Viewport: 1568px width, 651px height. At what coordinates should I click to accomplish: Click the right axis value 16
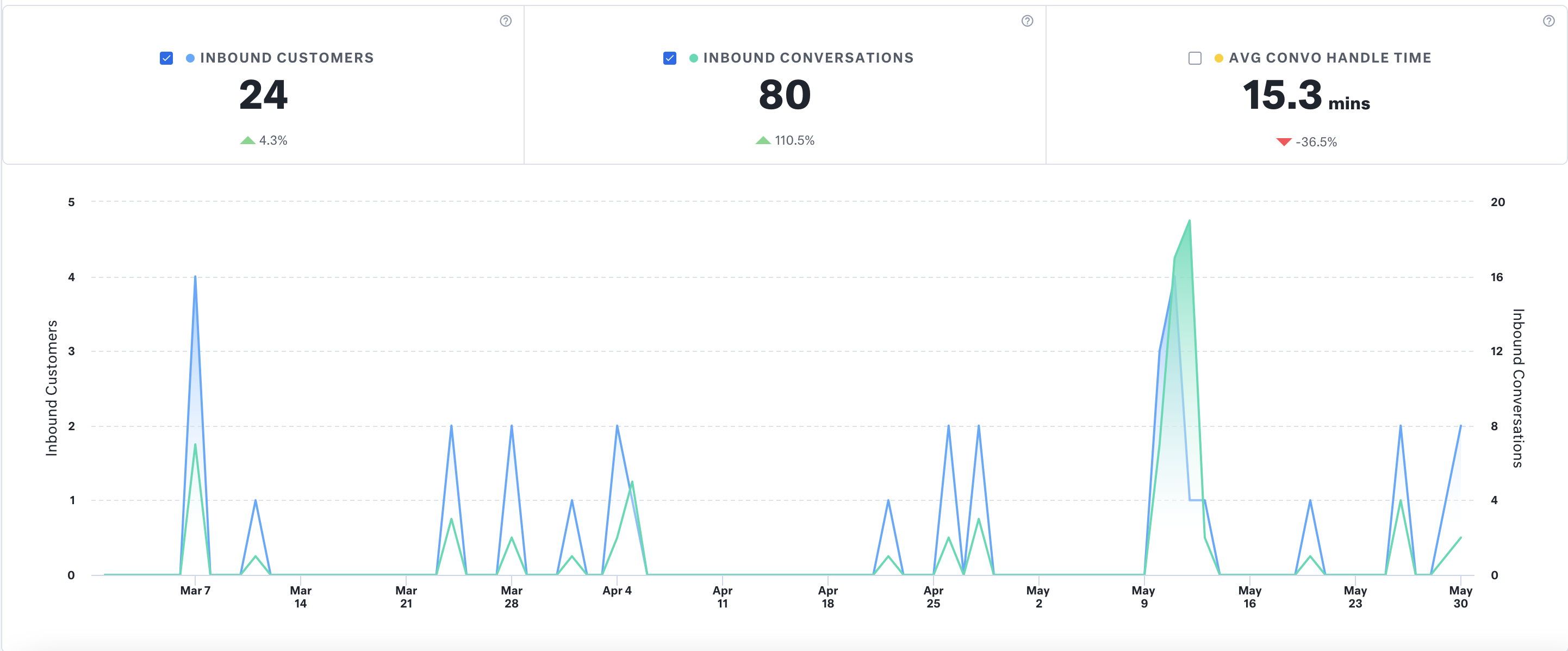pos(1496,277)
